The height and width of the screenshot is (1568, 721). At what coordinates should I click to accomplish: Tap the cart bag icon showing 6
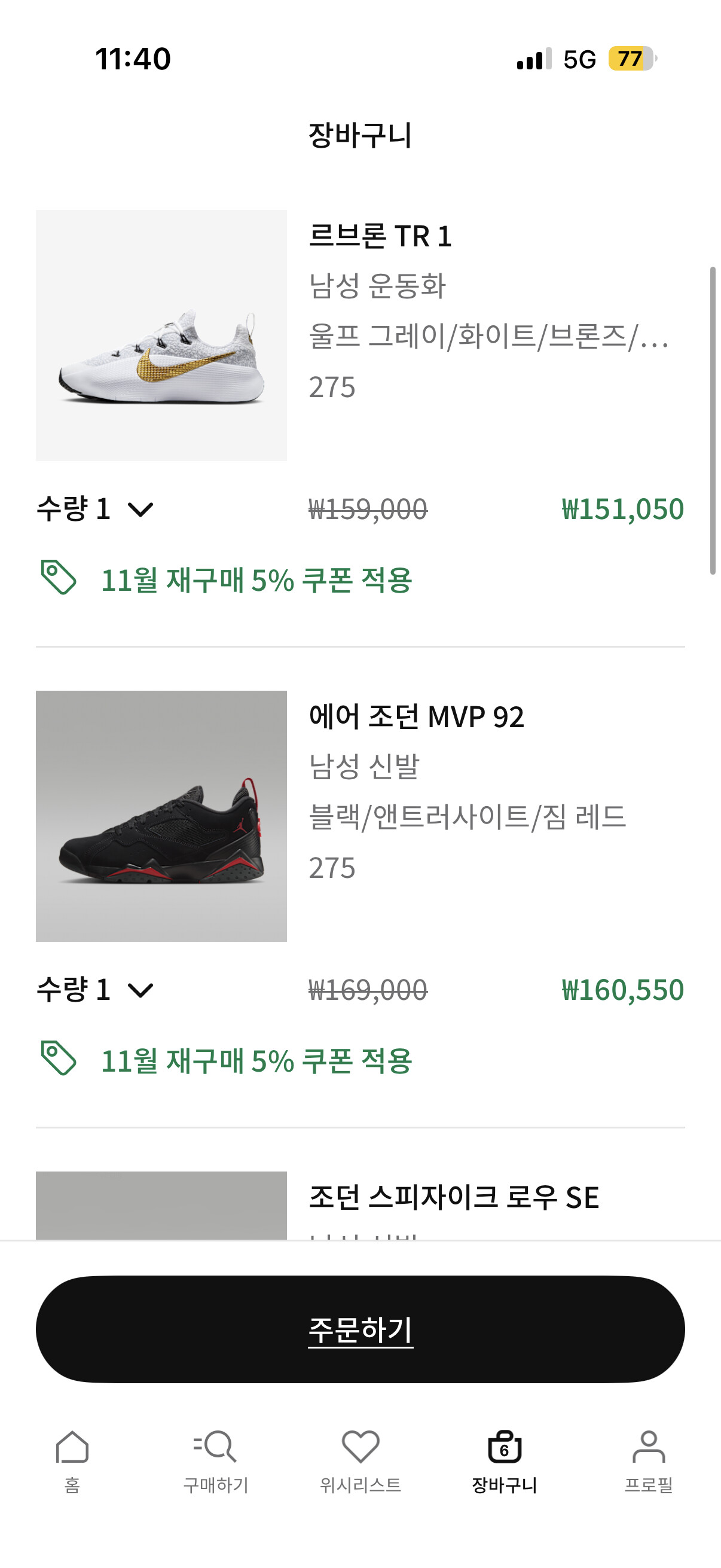[x=505, y=1446]
